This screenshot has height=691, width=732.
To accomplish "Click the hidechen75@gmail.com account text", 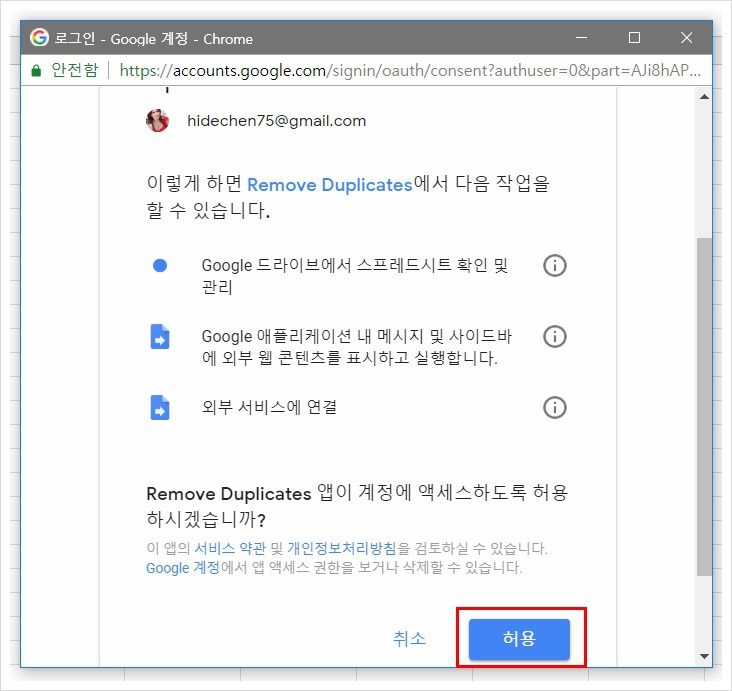I will pyautogui.click(x=276, y=121).
